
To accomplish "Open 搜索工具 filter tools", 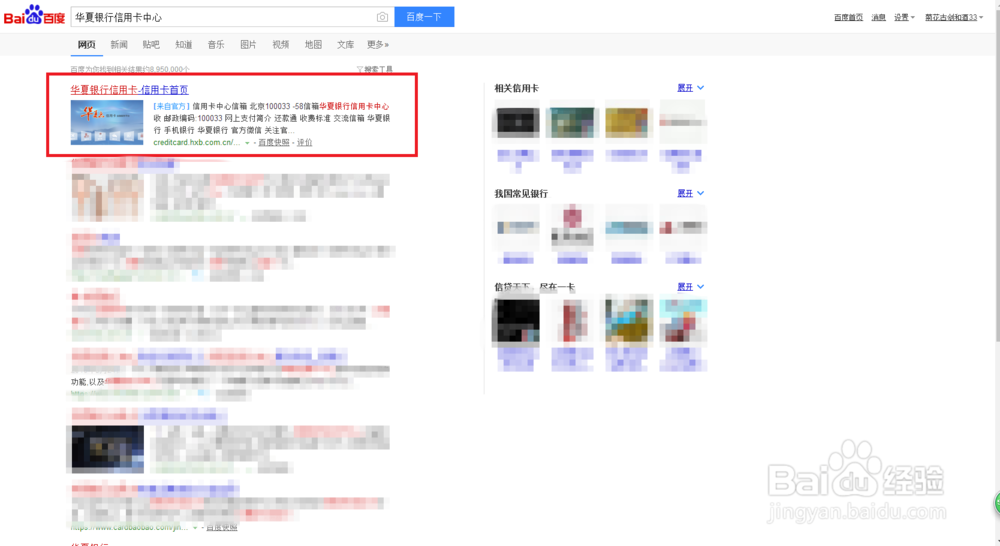I will coord(375,69).
